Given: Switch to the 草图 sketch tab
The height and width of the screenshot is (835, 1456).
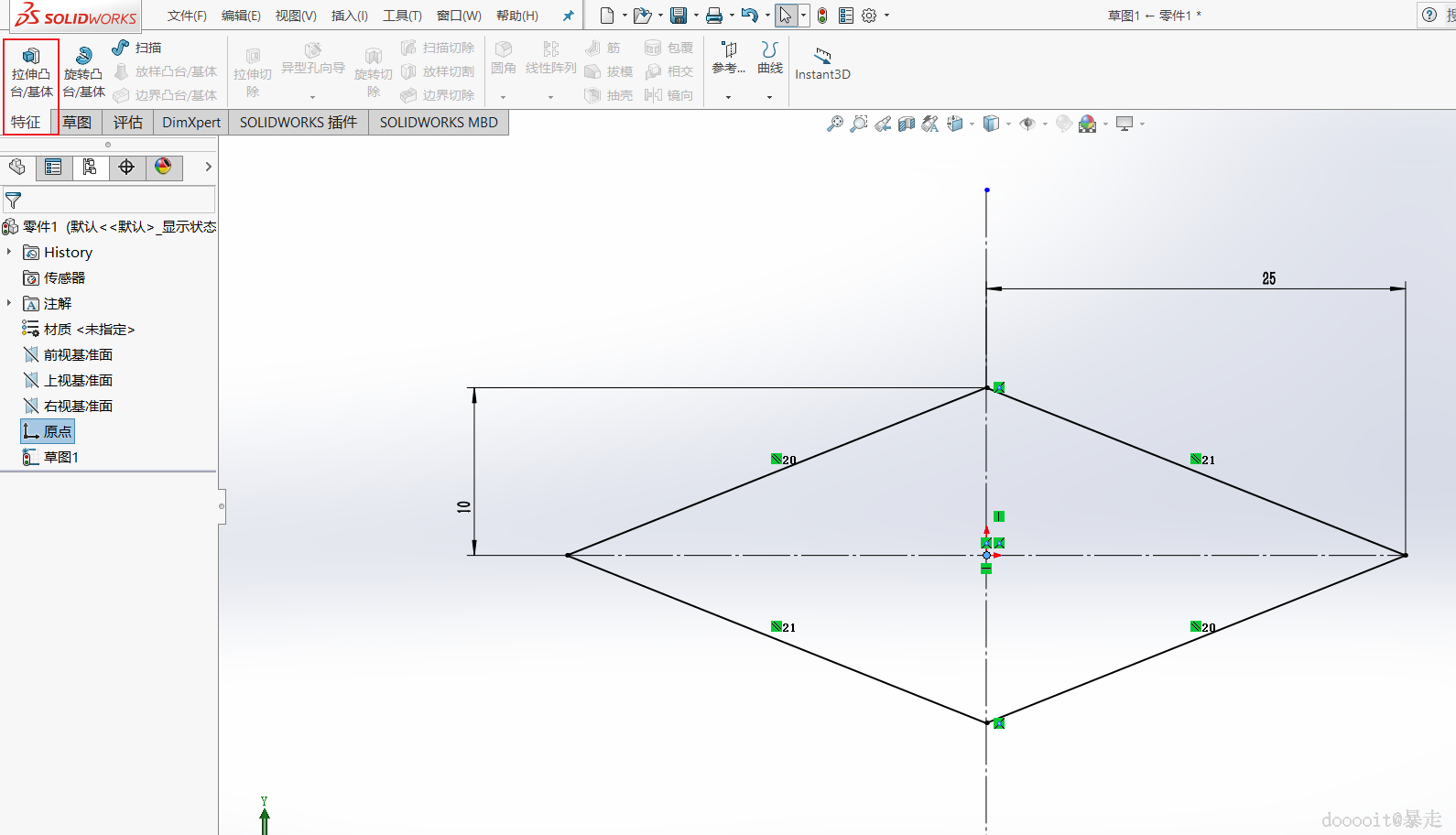Looking at the screenshot, I should click(77, 123).
